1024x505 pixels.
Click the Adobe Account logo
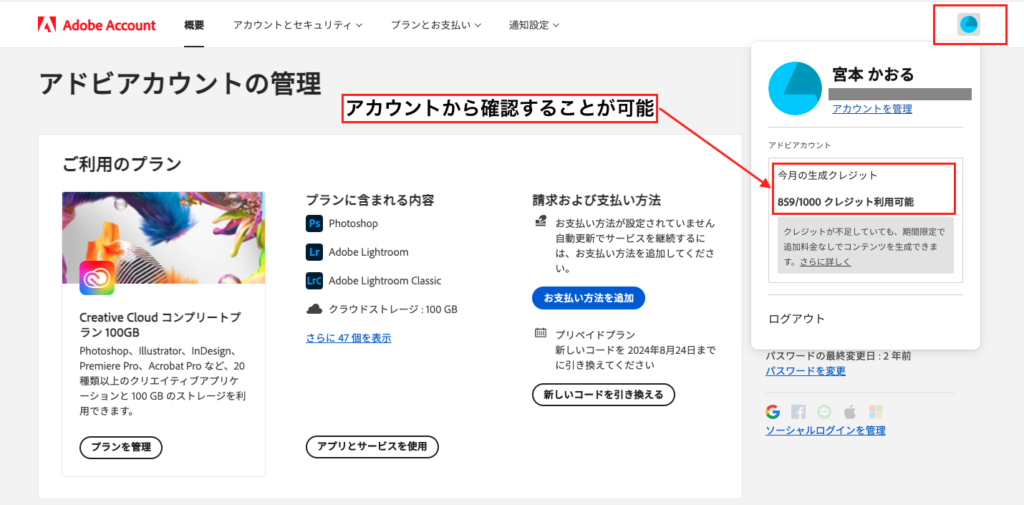[97, 25]
